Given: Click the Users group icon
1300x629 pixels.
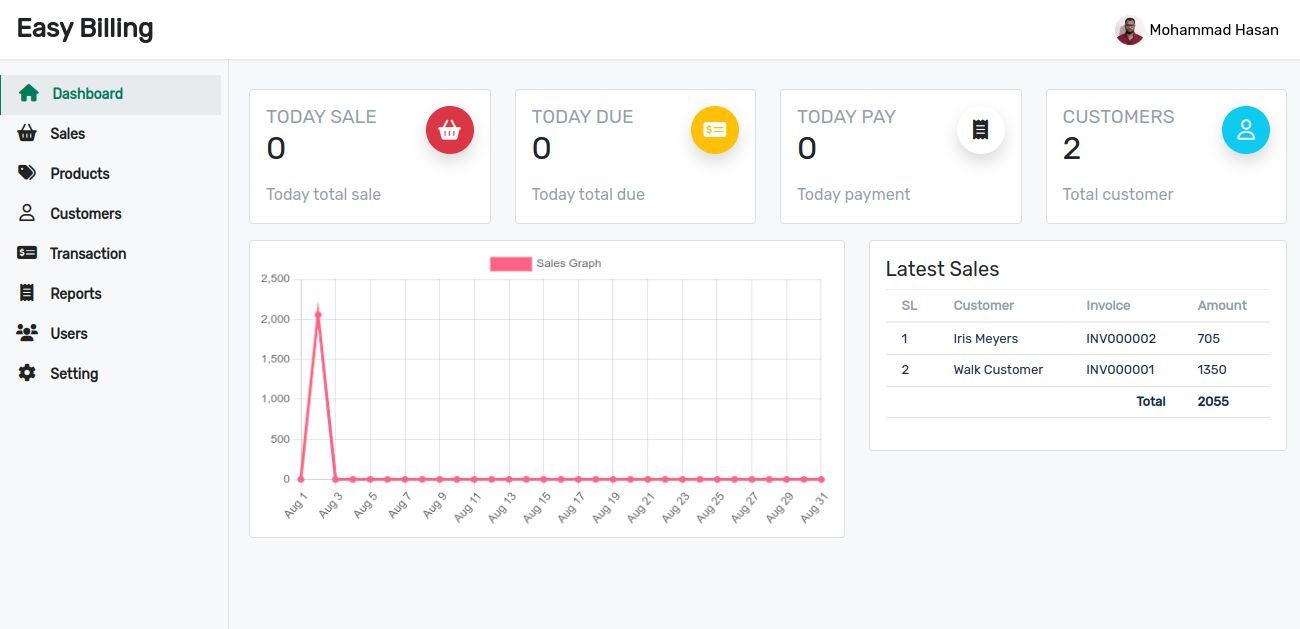Looking at the screenshot, I should 27,333.
